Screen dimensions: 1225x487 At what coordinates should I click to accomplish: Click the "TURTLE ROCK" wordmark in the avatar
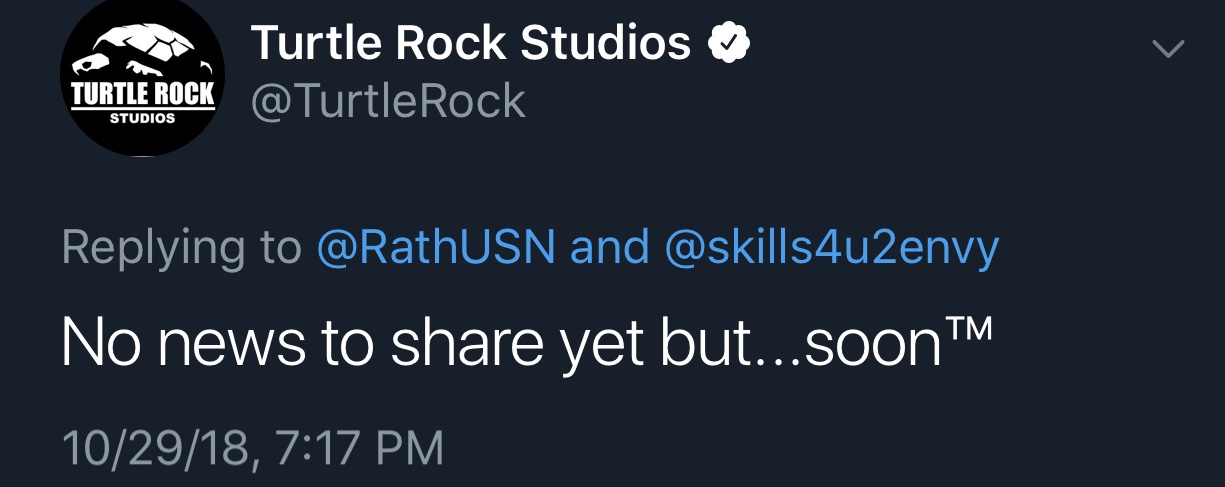(143, 95)
